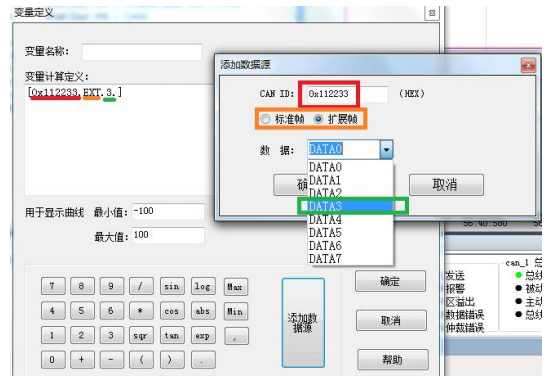This screenshot has width=550, height=379.
Task: Choose DATA6 from the dropdown list
Action: tap(350, 246)
